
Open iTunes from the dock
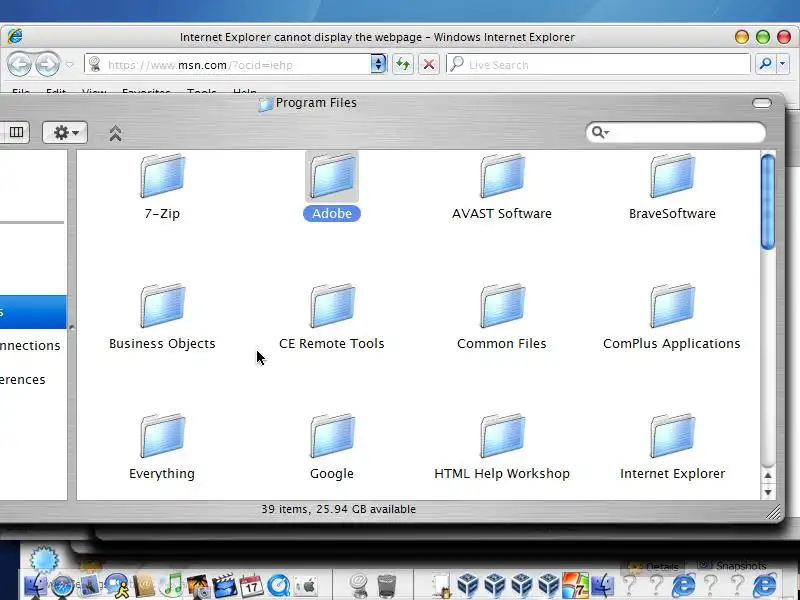coord(172,586)
